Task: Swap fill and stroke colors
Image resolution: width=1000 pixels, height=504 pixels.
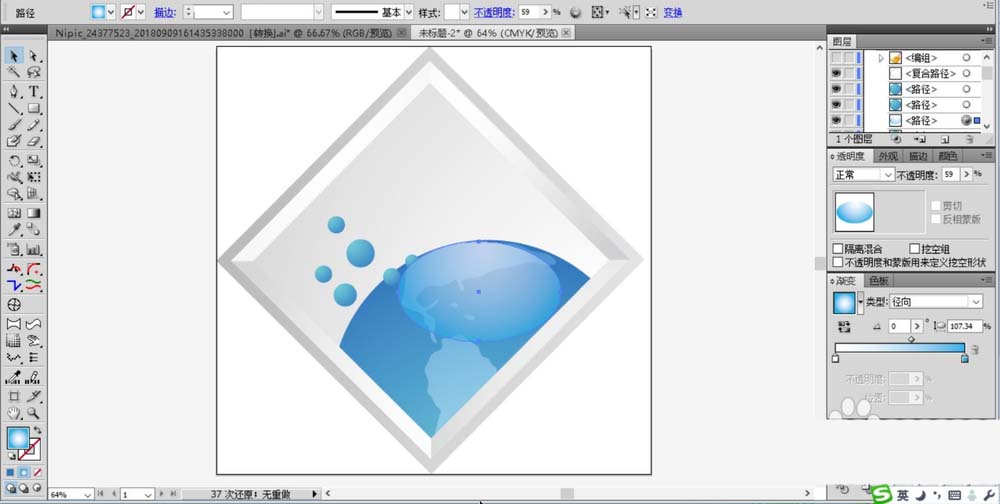Action: click(x=37, y=431)
